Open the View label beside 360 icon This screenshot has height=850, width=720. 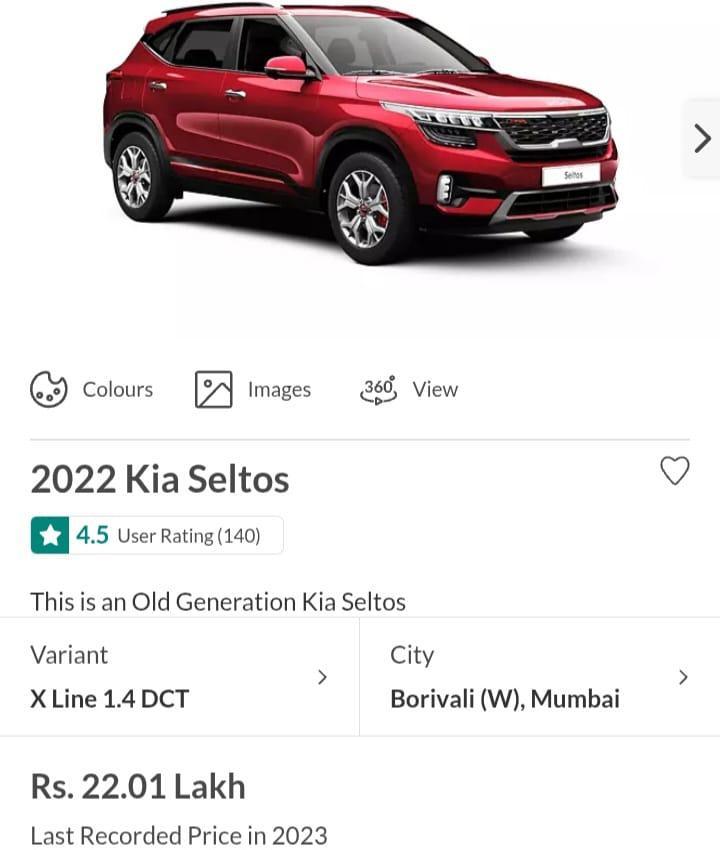point(435,389)
